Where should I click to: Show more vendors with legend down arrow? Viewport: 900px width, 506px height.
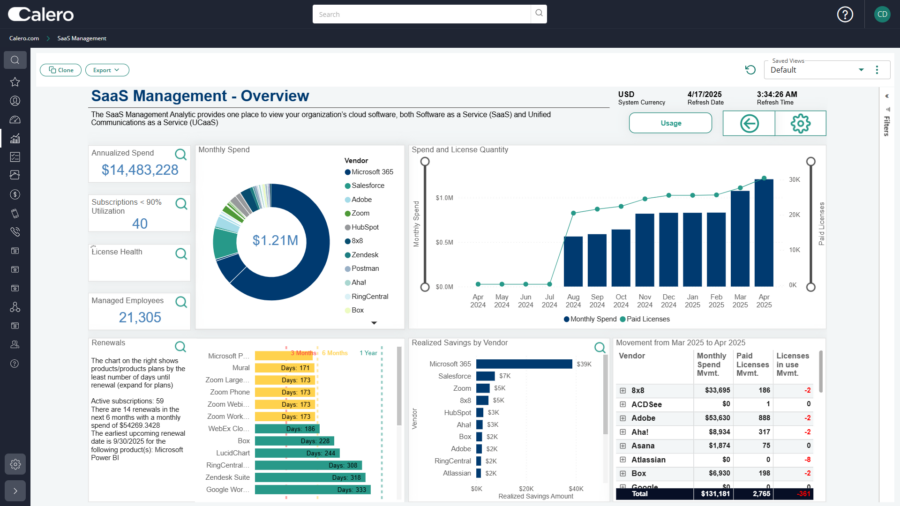point(374,323)
